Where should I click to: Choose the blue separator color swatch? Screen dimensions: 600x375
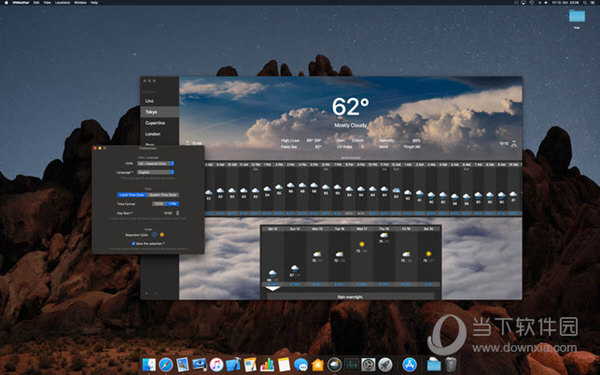pos(155,235)
